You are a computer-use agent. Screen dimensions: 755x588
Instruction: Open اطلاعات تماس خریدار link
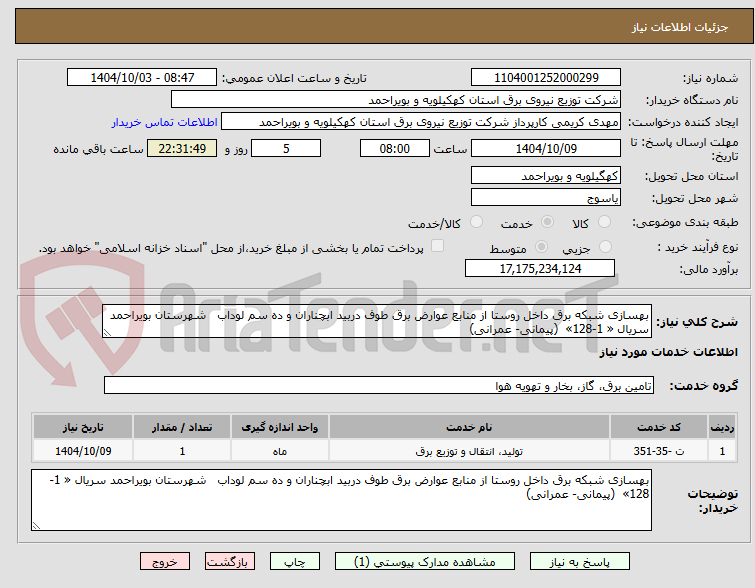[165, 122]
